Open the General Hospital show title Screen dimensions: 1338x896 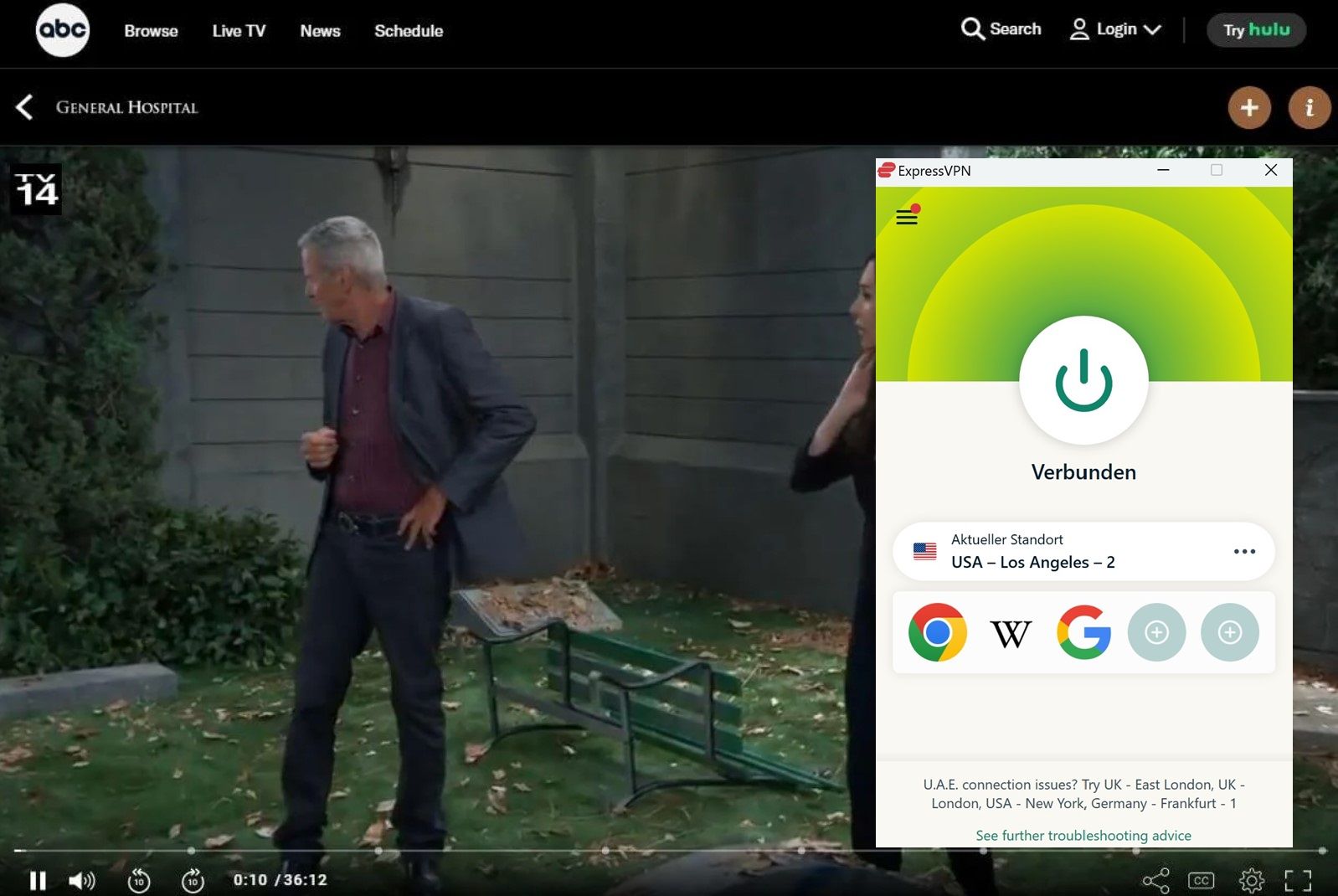127,107
